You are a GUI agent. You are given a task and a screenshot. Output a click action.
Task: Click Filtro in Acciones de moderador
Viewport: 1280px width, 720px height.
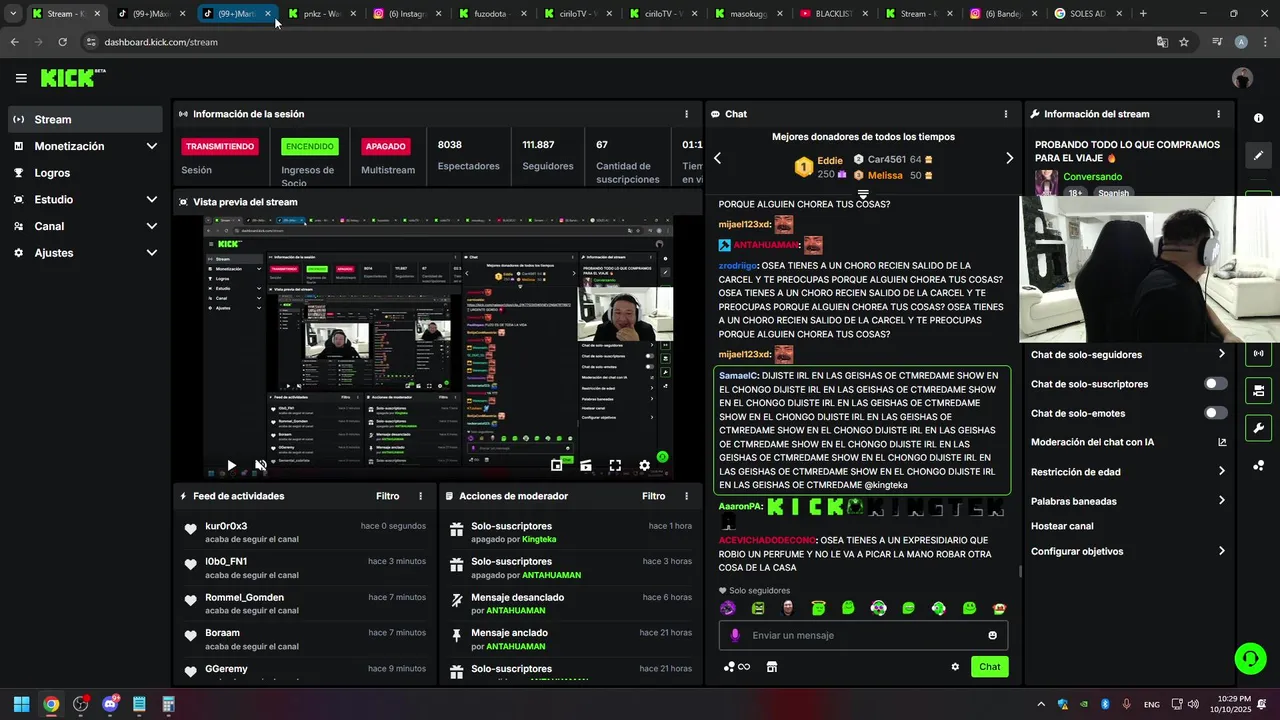(x=653, y=496)
